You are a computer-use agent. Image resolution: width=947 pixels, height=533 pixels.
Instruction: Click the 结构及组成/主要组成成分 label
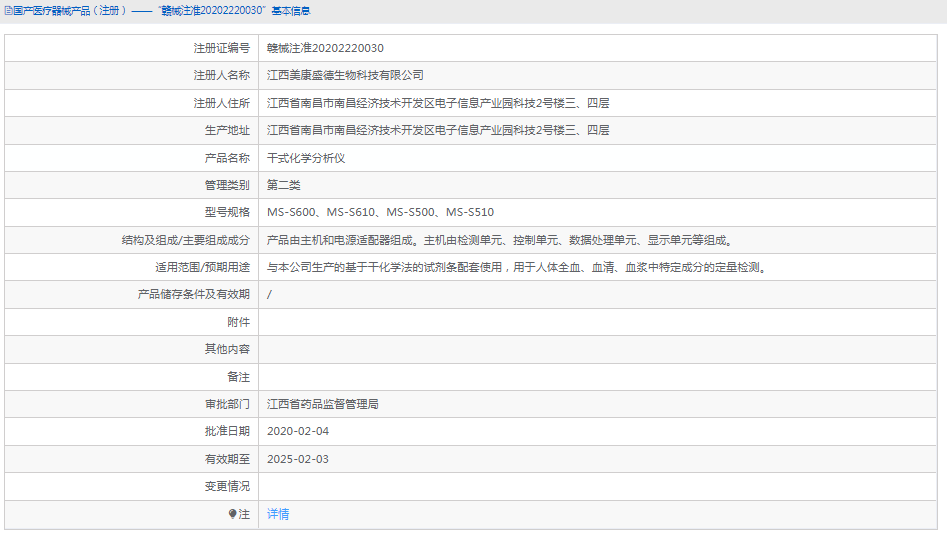(x=186, y=240)
